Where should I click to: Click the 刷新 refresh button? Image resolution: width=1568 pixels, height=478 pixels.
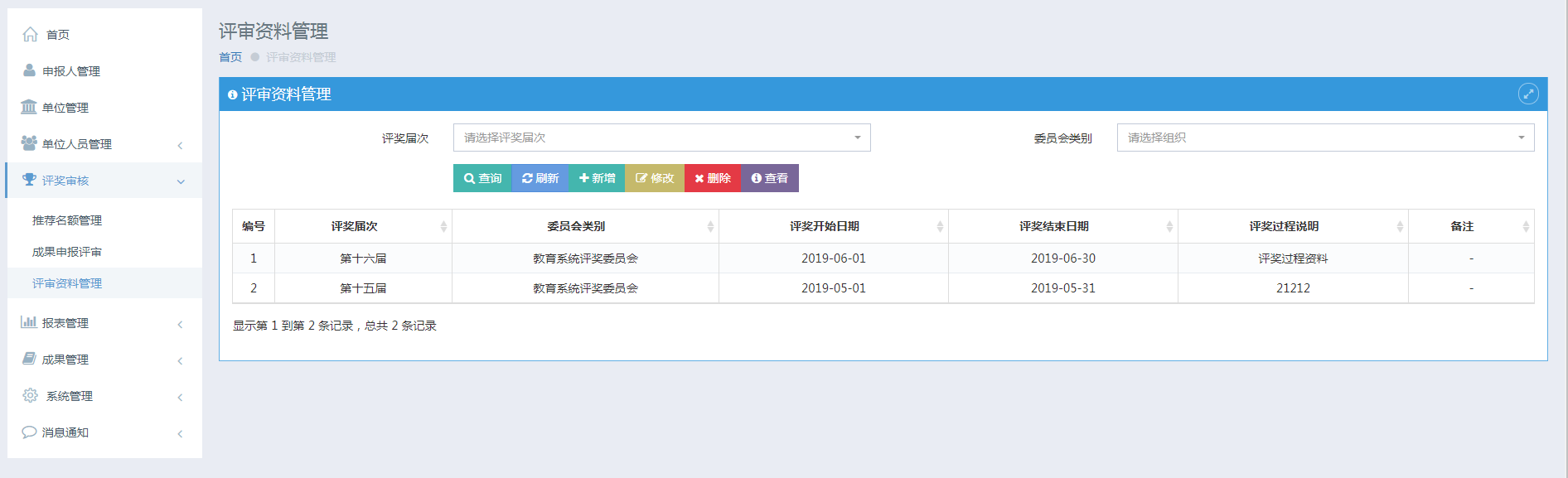pos(540,178)
